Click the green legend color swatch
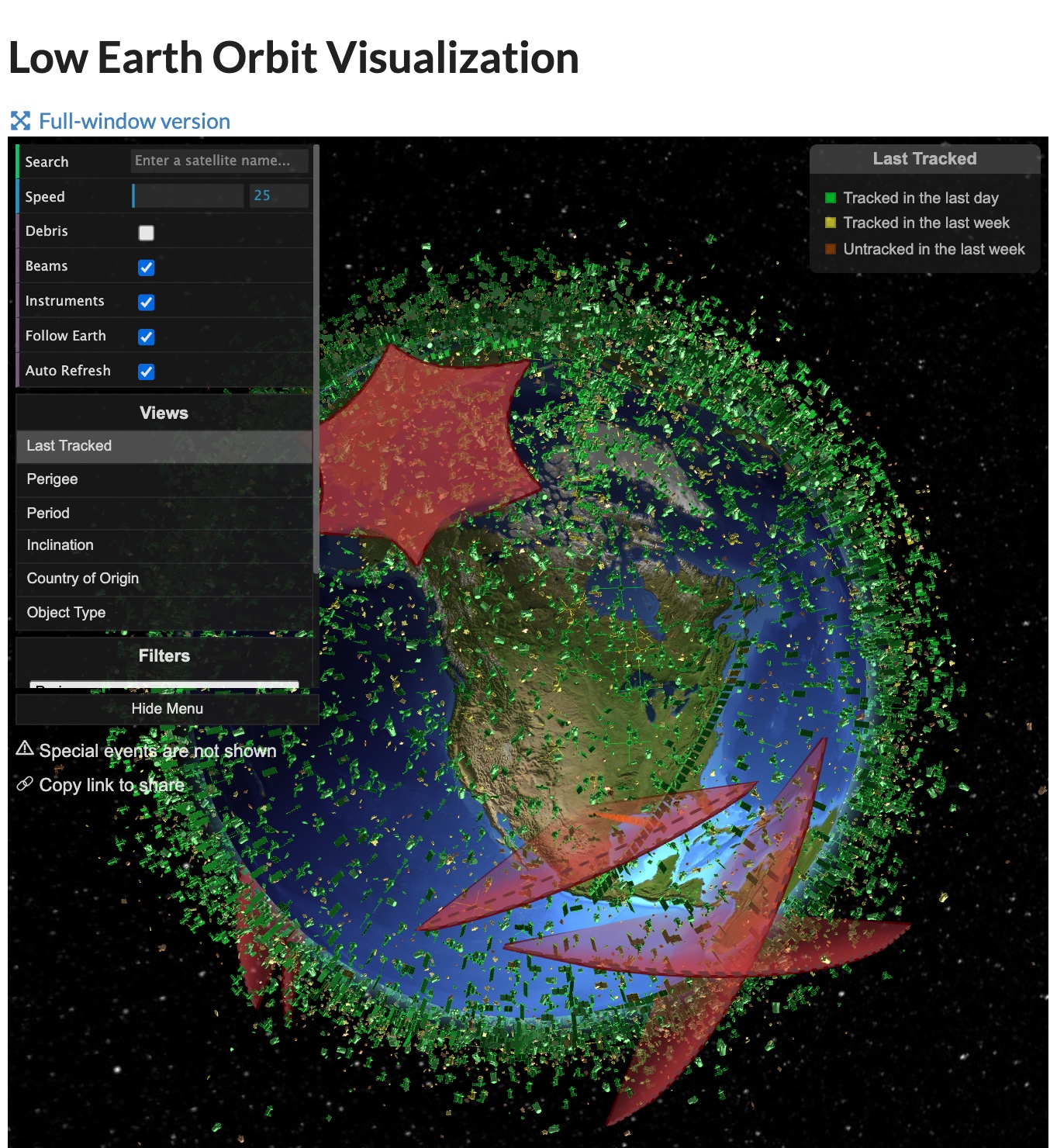Viewport: 1050px width, 1148px height. coord(831,198)
